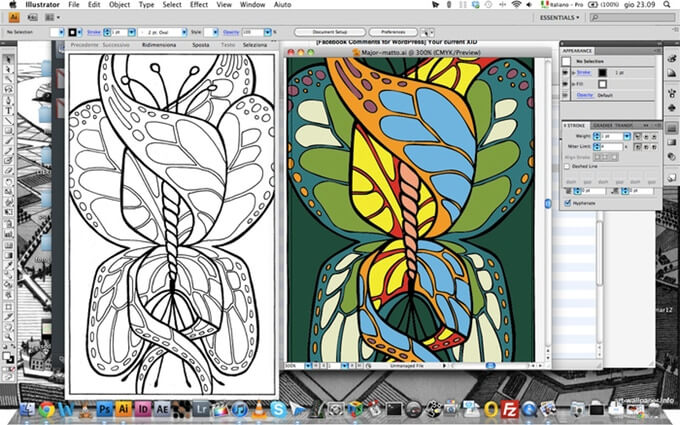Select the Type tool in the toolbox
The image size is (680, 425).
coord(8,111)
